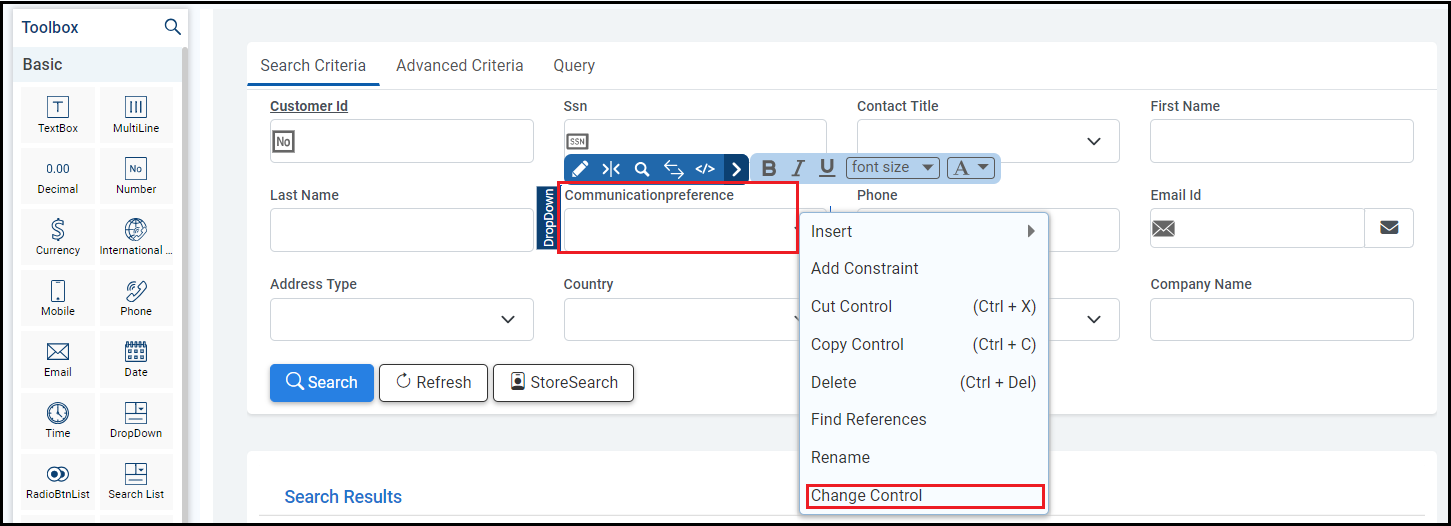1451x526 pixels.
Task: Click the swap arrows icon in control toolbar
Action: coord(673,169)
